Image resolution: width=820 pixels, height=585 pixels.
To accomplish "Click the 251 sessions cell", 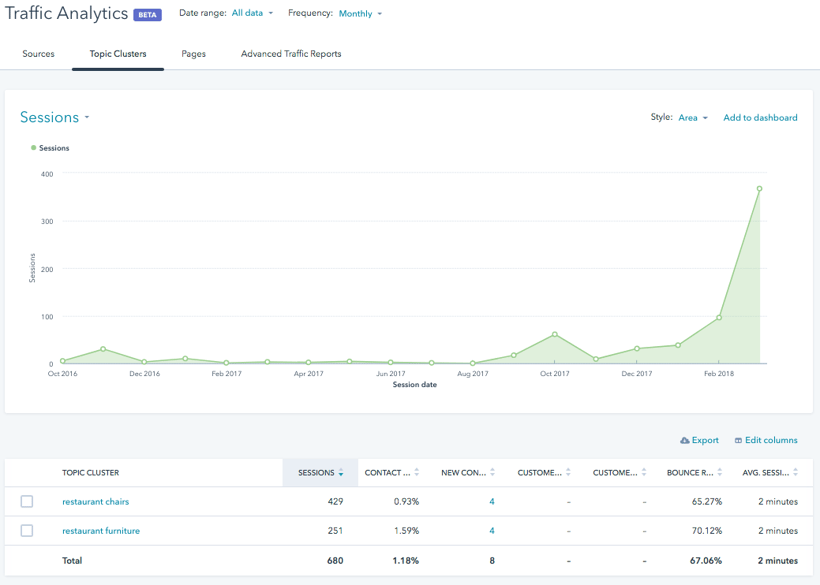I will (335, 531).
